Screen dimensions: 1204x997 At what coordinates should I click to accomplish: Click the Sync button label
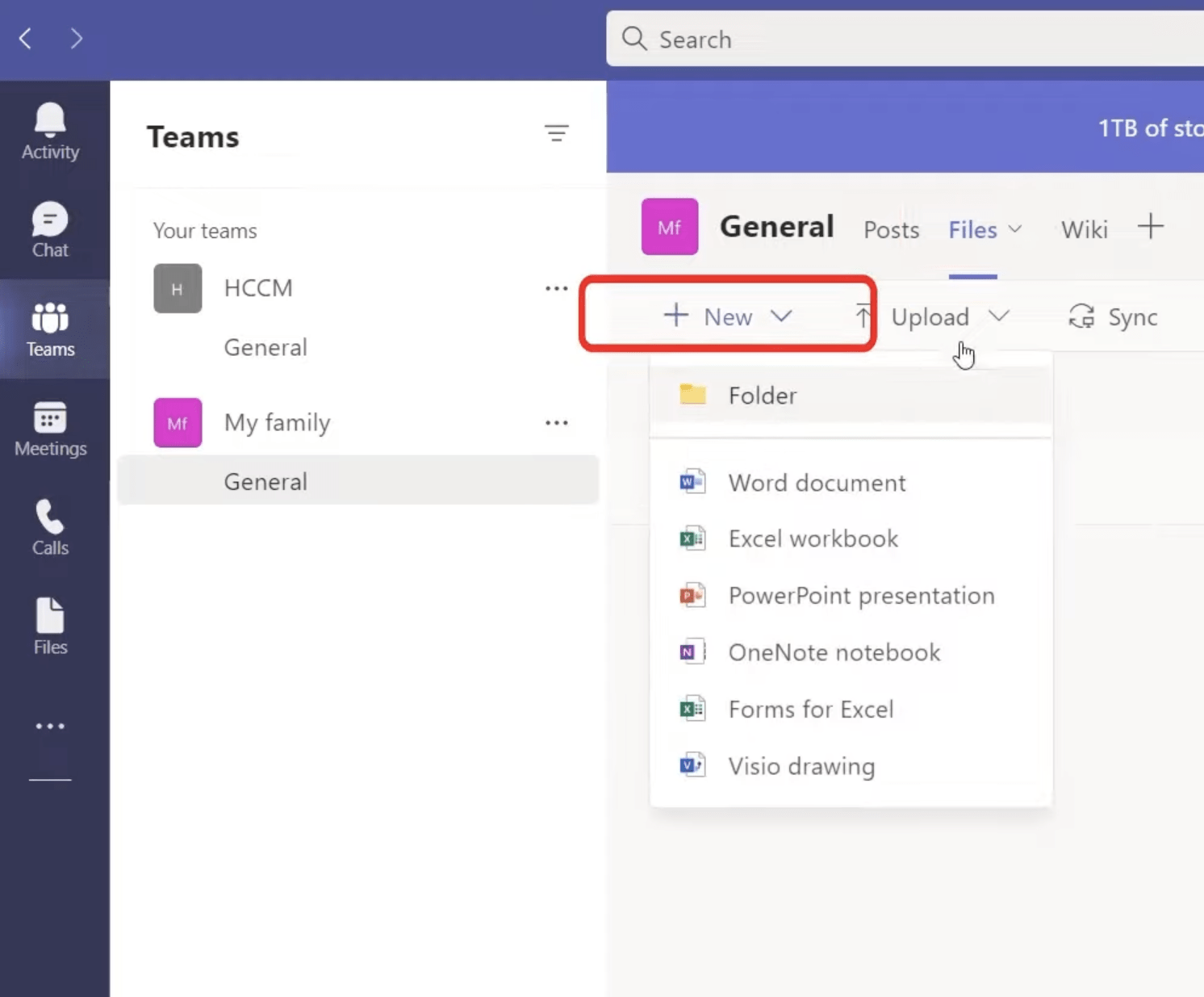(x=1133, y=317)
